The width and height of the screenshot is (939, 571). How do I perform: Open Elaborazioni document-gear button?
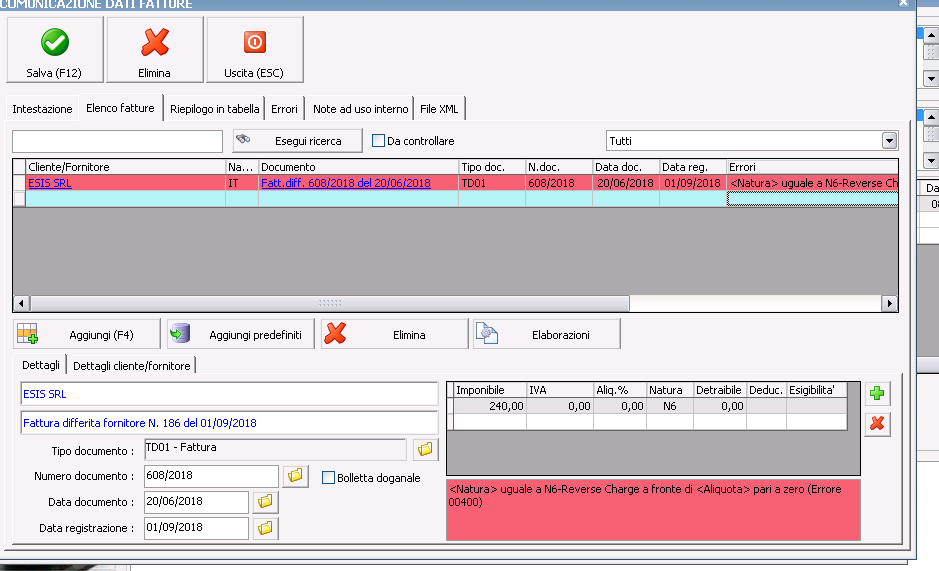547,334
